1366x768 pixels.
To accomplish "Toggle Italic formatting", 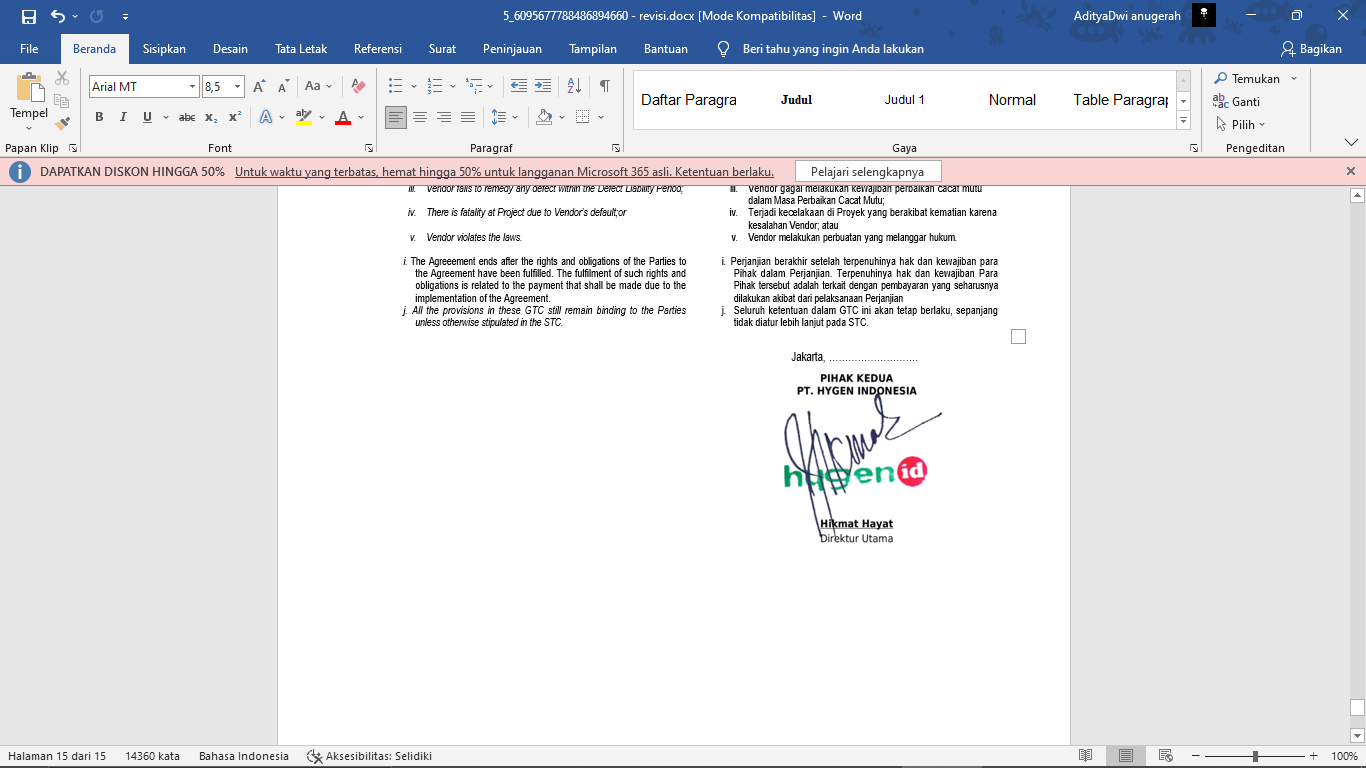I will tap(123, 117).
